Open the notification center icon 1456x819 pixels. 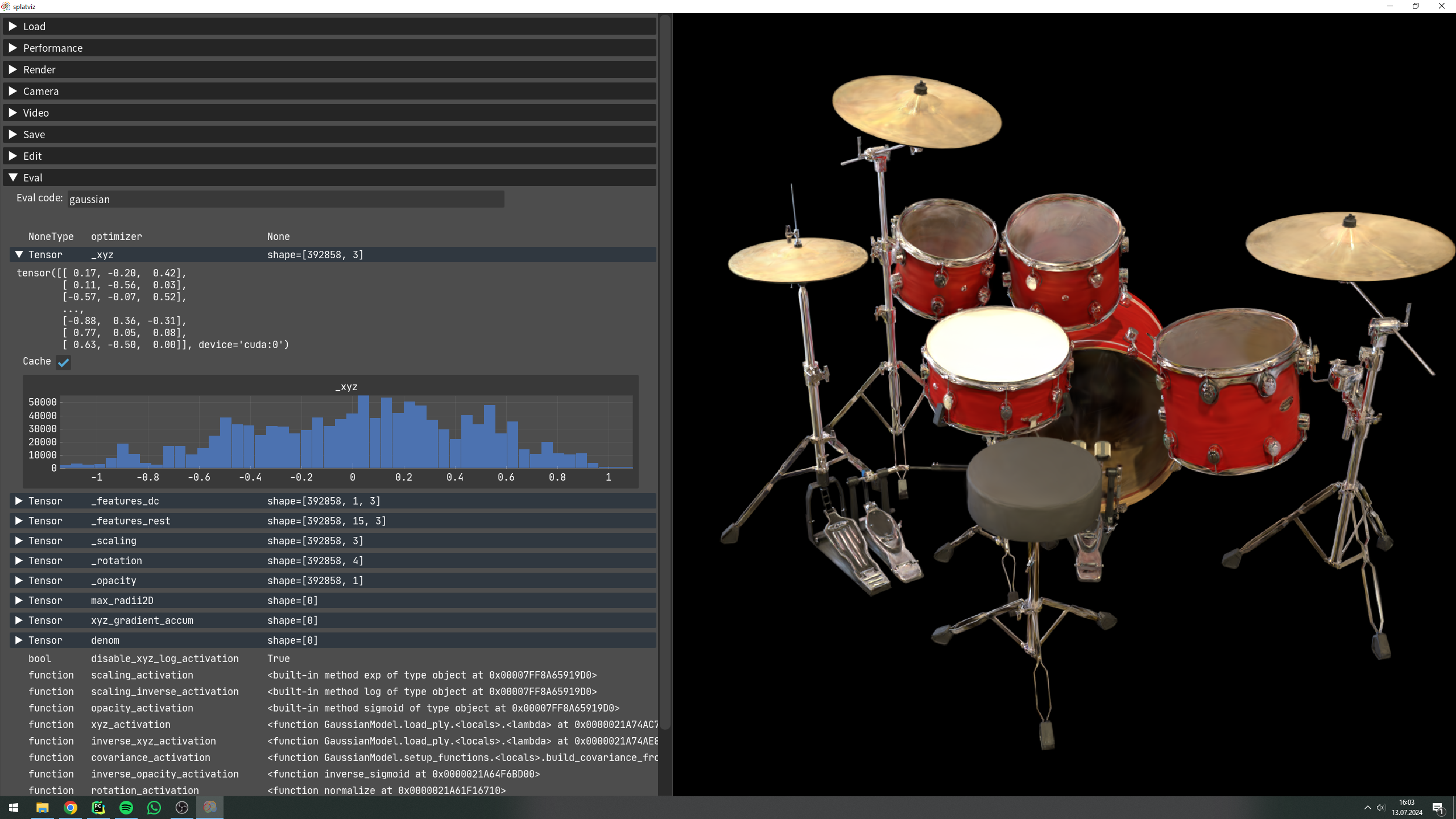(x=1438, y=808)
